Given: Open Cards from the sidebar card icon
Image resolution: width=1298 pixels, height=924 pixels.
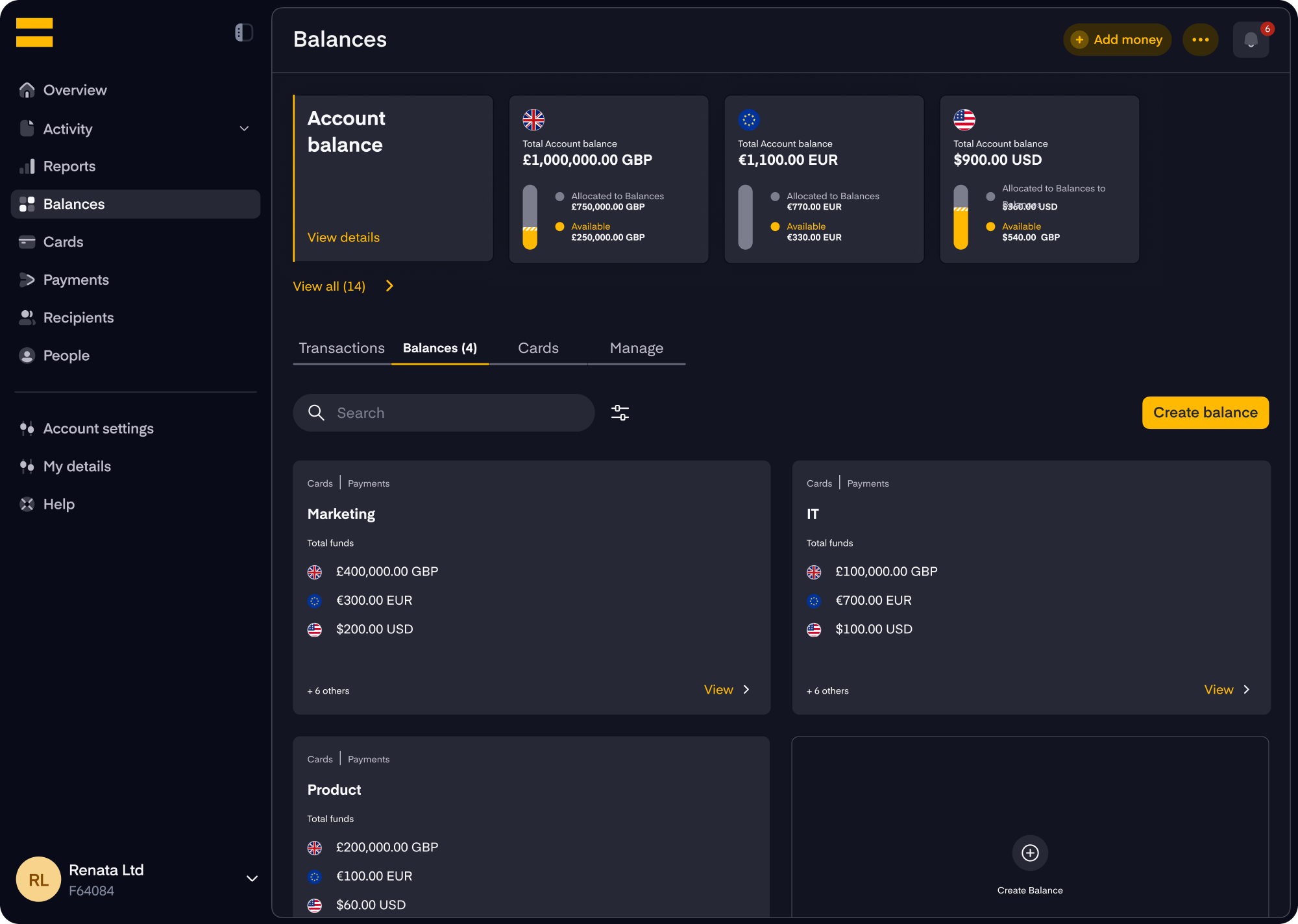Looking at the screenshot, I should 27,242.
